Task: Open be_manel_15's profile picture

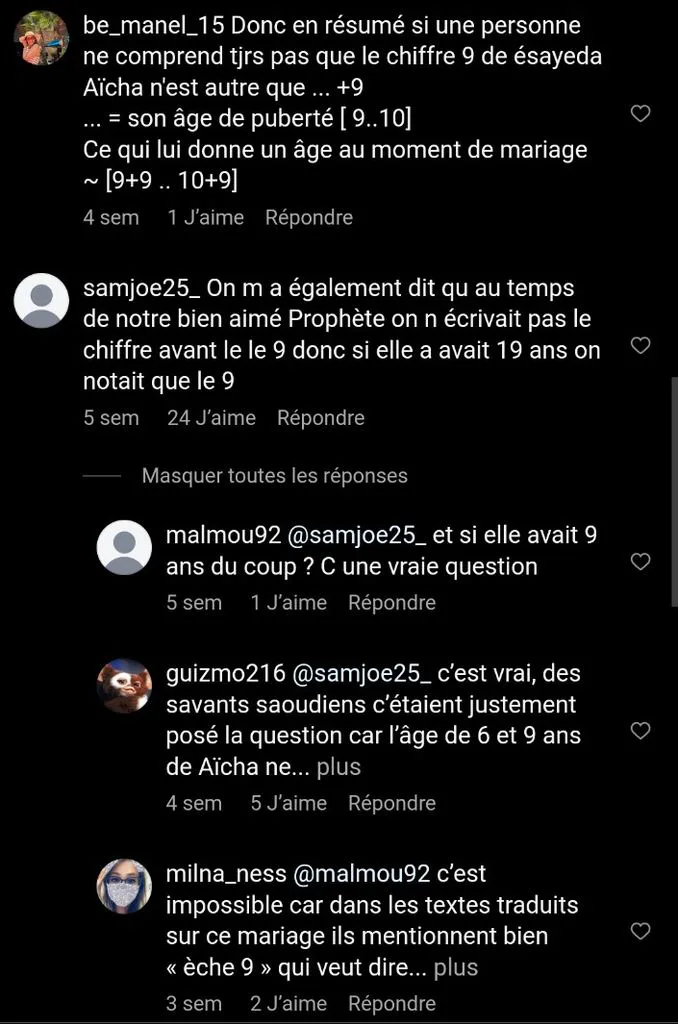Action: tap(42, 38)
